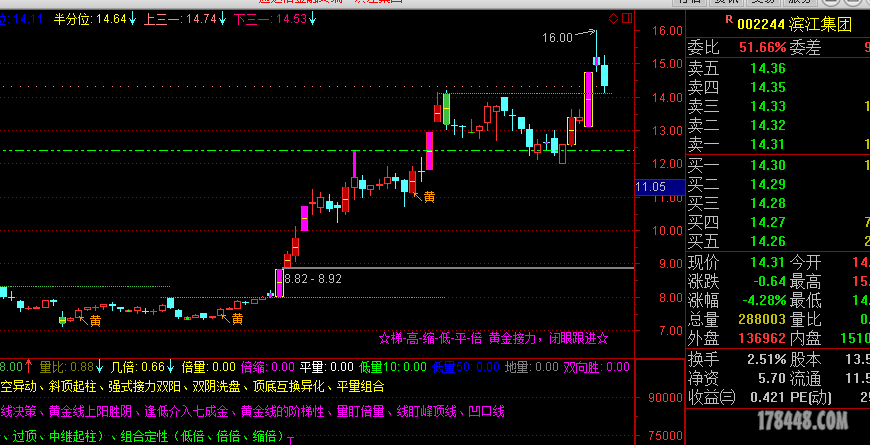Select the 卖四 14.35 ask row
Screen dimensions: 870x445
[777, 87]
